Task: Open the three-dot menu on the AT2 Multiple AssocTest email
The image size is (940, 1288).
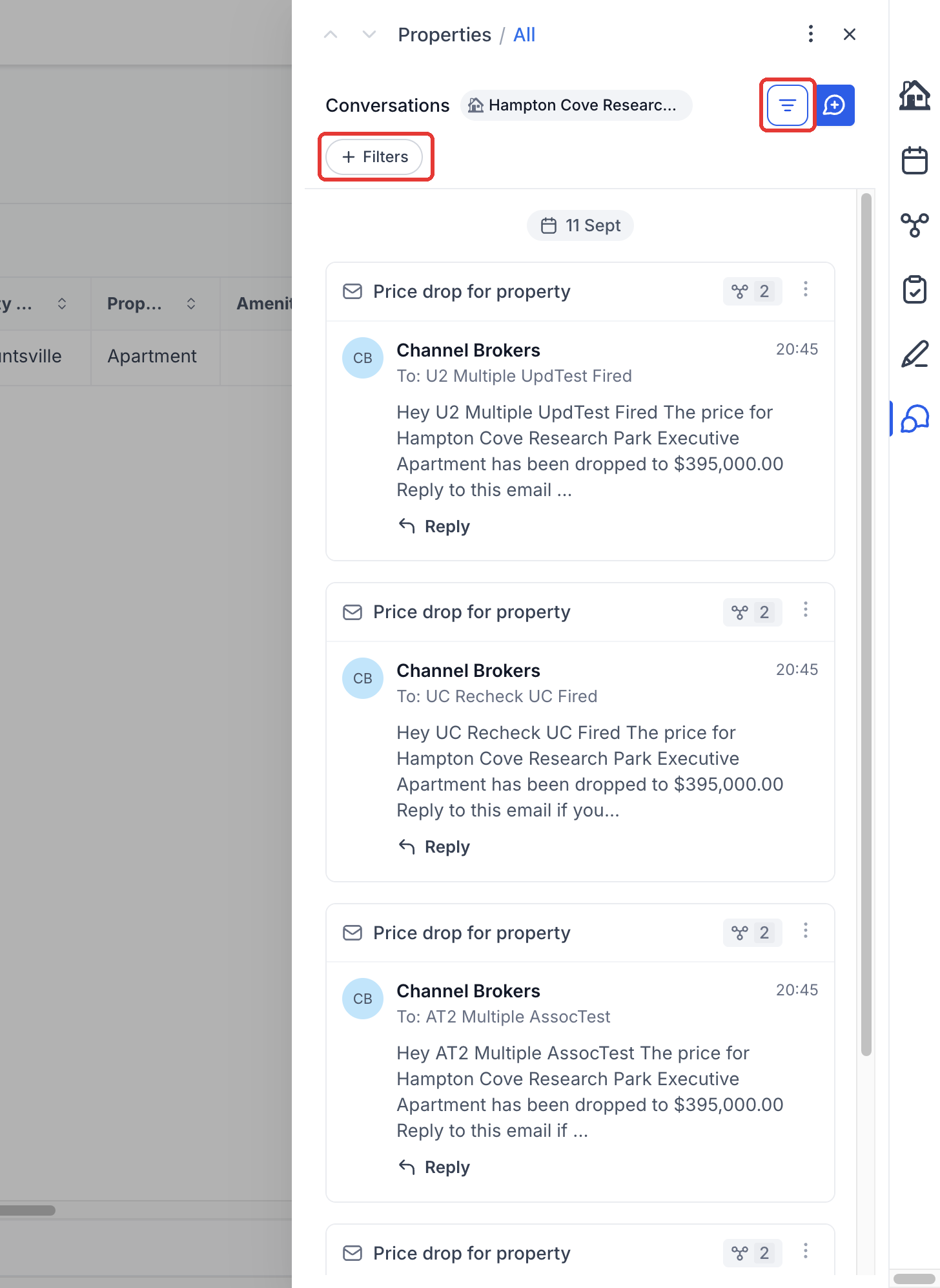Action: tap(806, 931)
